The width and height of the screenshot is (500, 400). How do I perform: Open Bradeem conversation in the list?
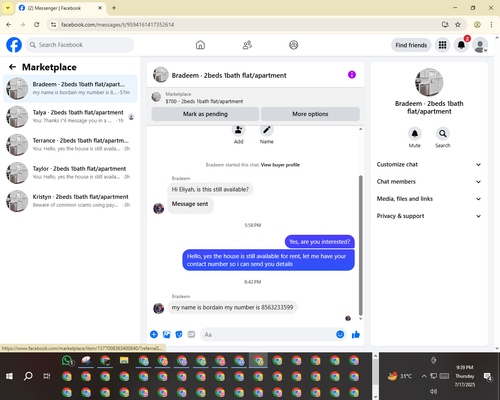tap(70, 88)
